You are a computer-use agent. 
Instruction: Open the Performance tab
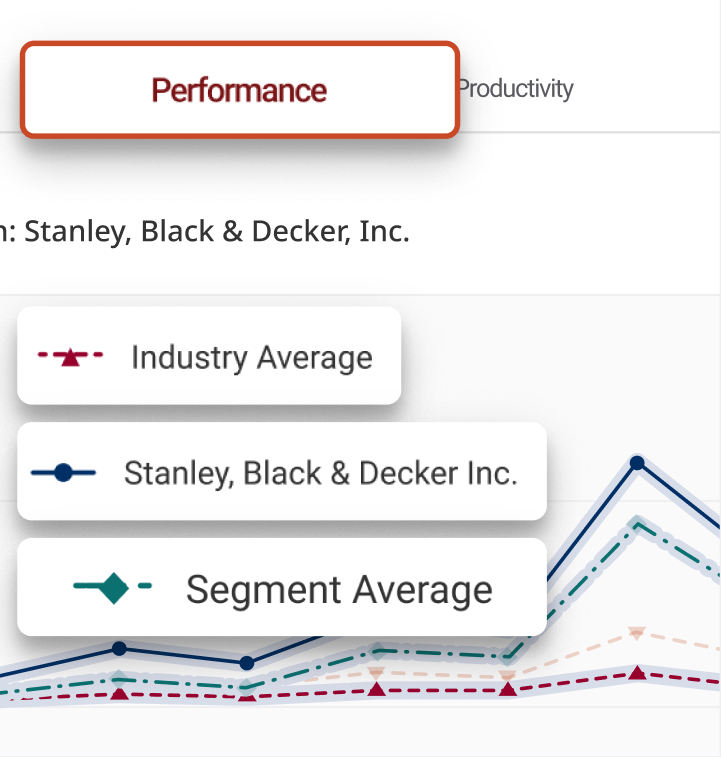[239, 90]
